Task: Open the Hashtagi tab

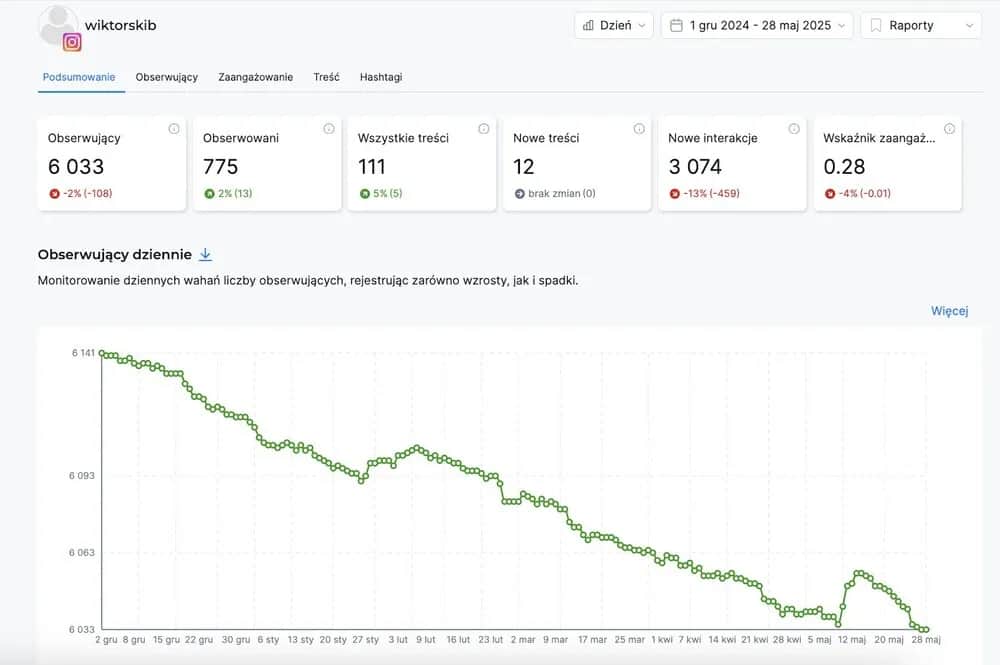Action: pyautogui.click(x=380, y=76)
